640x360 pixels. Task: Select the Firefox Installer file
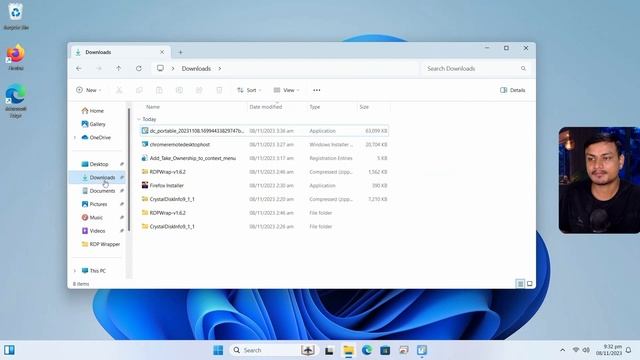coord(264,185)
